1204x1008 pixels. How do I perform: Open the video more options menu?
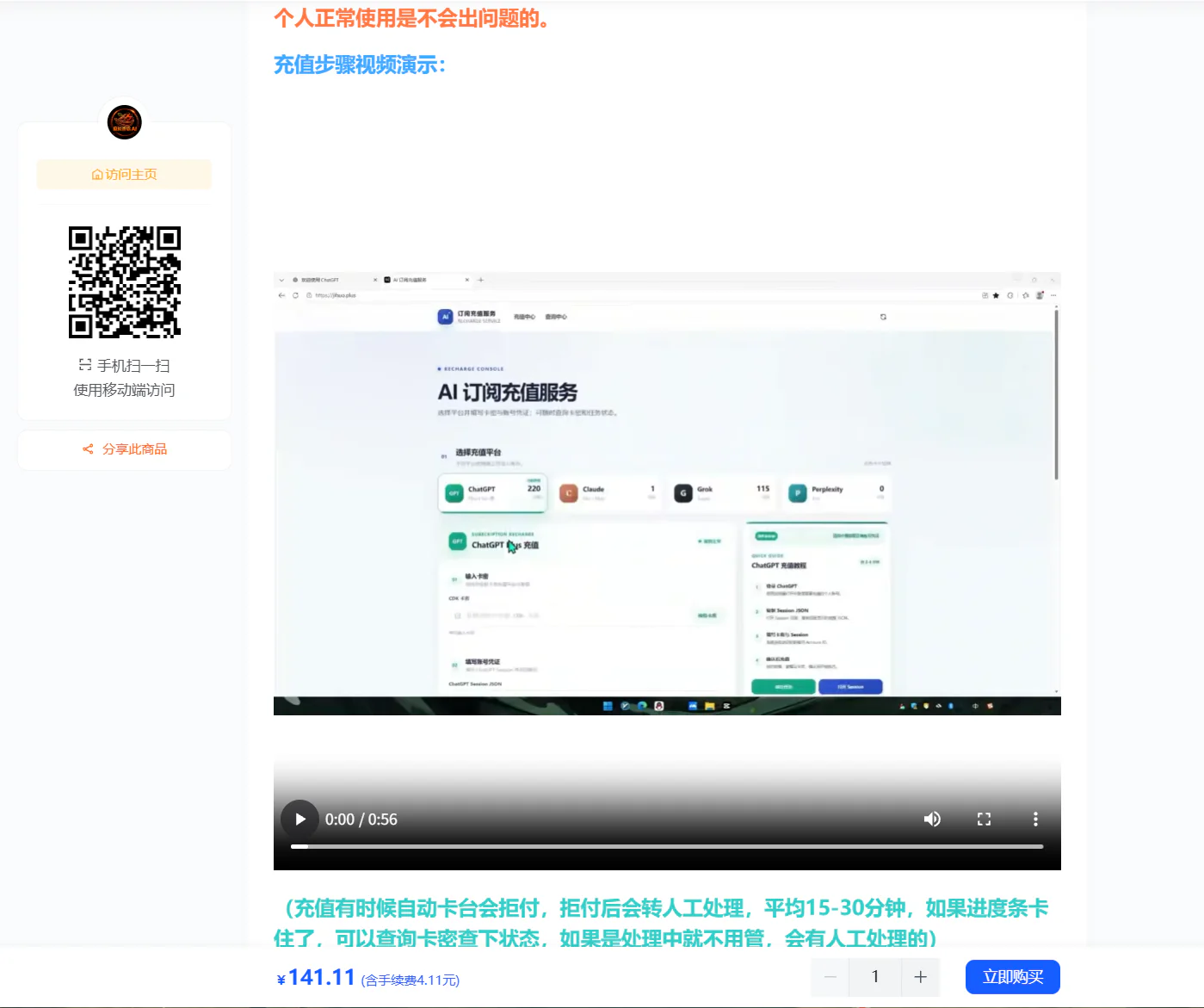(1035, 819)
